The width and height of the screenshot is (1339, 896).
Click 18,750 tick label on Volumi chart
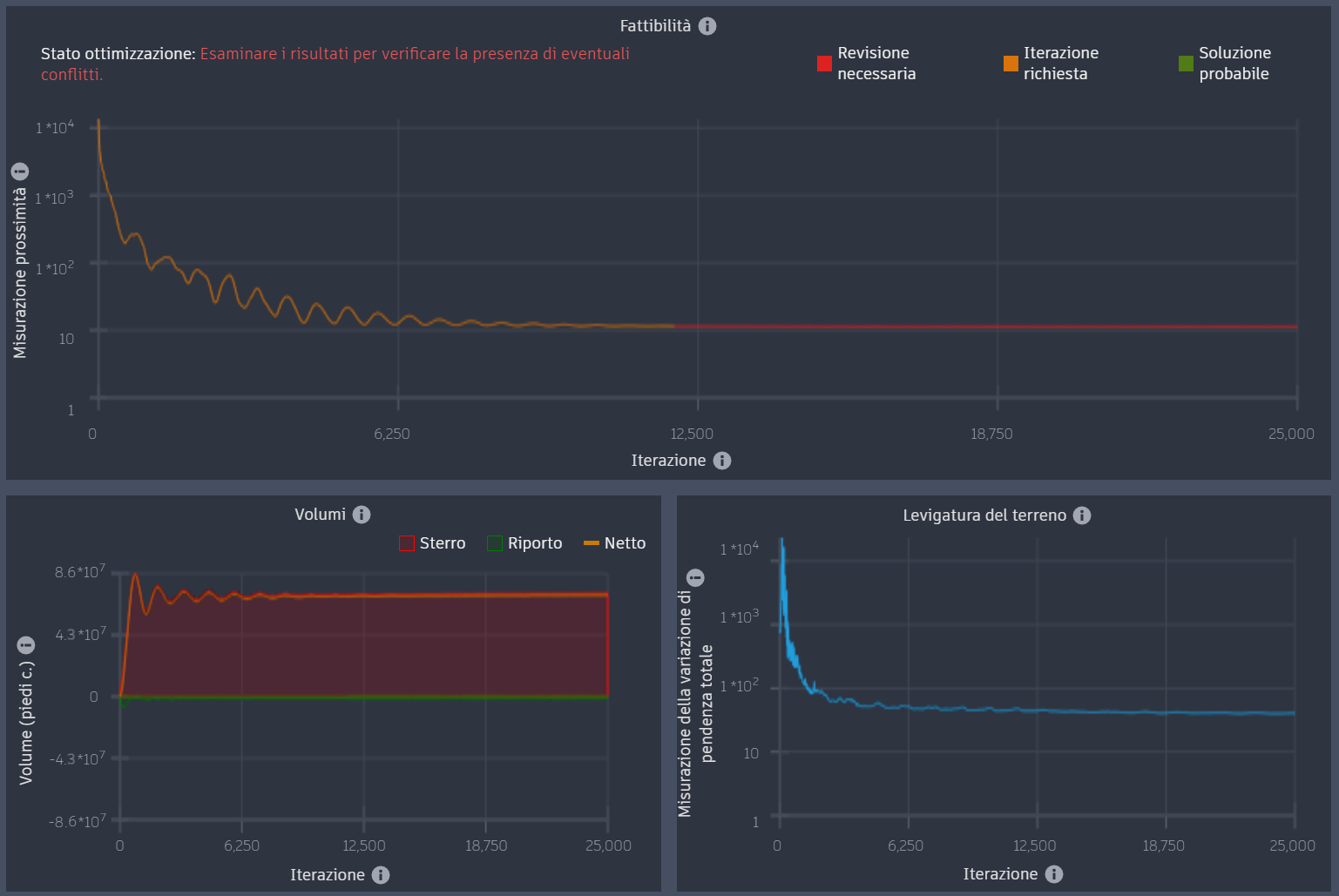click(486, 845)
